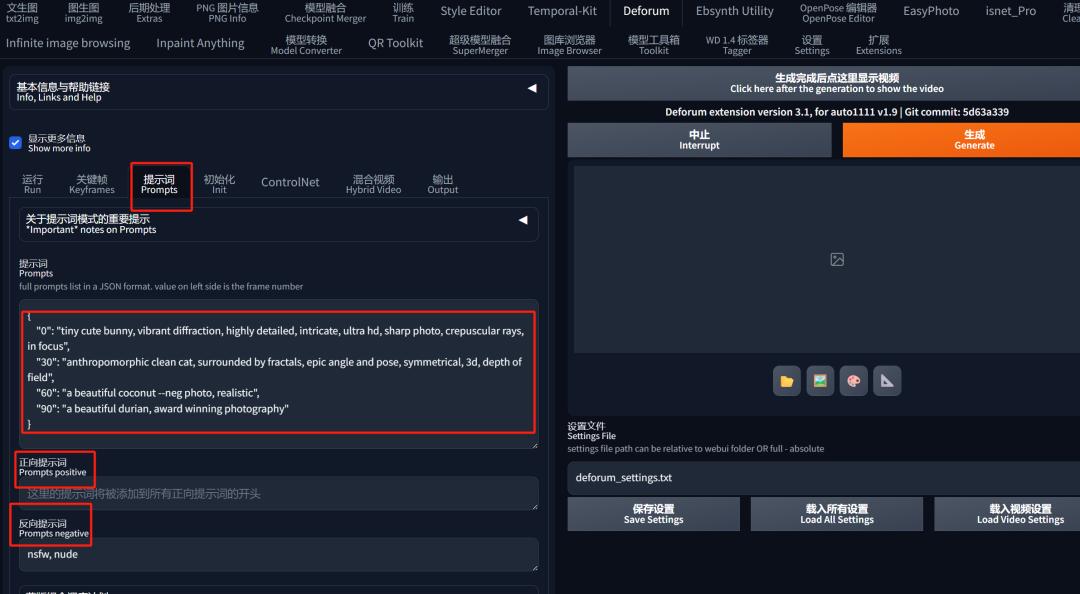Click the orange Generate button
Viewport: 1080px width, 594px height.
pyautogui.click(x=962, y=140)
